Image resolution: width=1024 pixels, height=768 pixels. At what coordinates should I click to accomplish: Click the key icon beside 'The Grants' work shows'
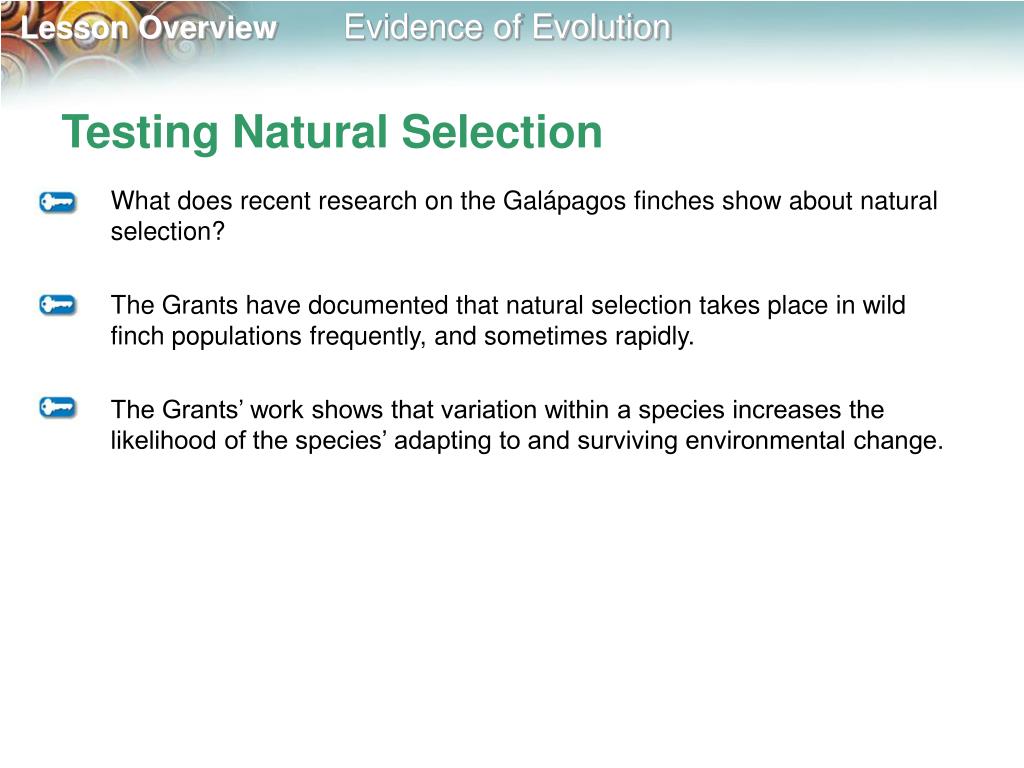[57, 408]
